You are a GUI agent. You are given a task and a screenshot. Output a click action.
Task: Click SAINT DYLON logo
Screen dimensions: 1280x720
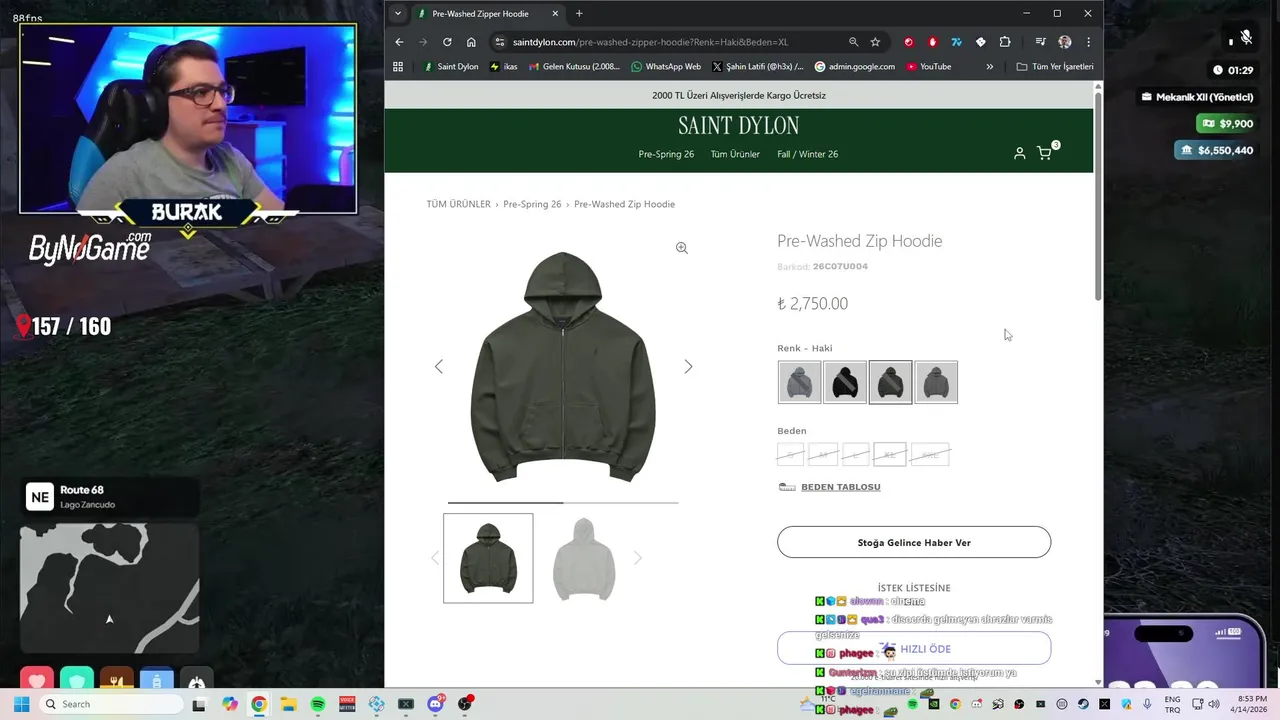point(739,125)
